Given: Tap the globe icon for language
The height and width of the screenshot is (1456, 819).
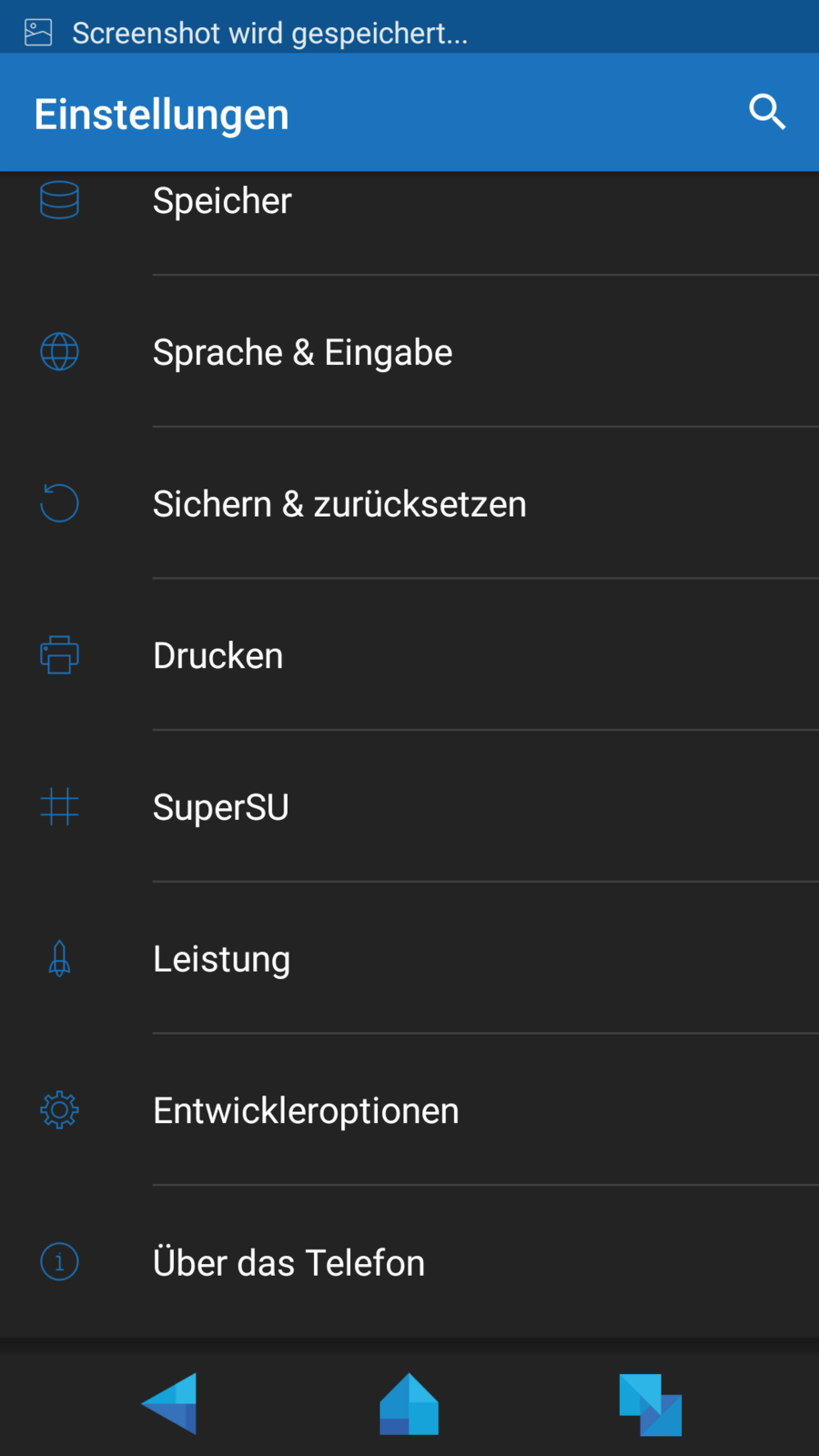Looking at the screenshot, I should (59, 352).
